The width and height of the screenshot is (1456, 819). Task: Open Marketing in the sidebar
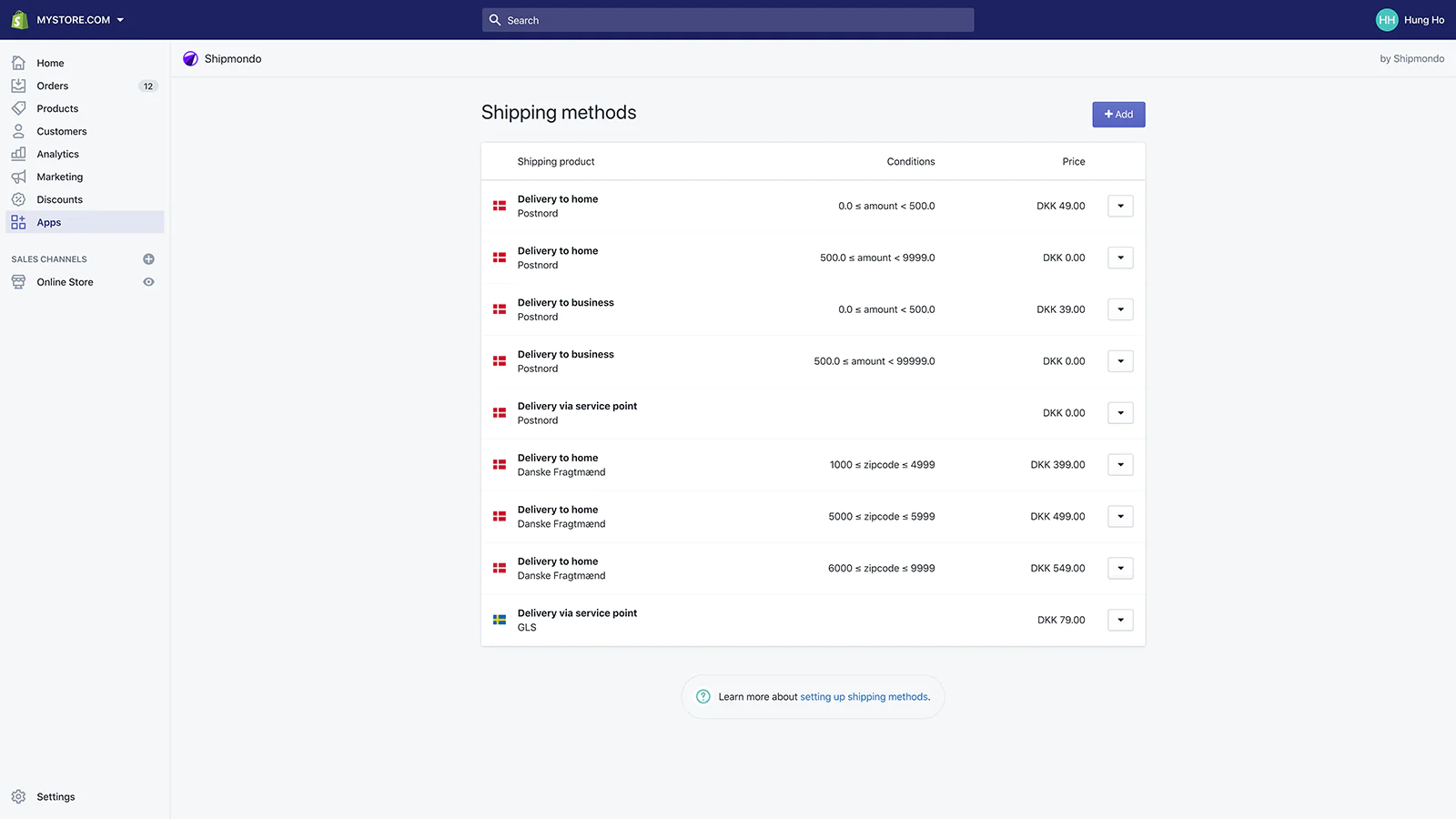pos(59,177)
